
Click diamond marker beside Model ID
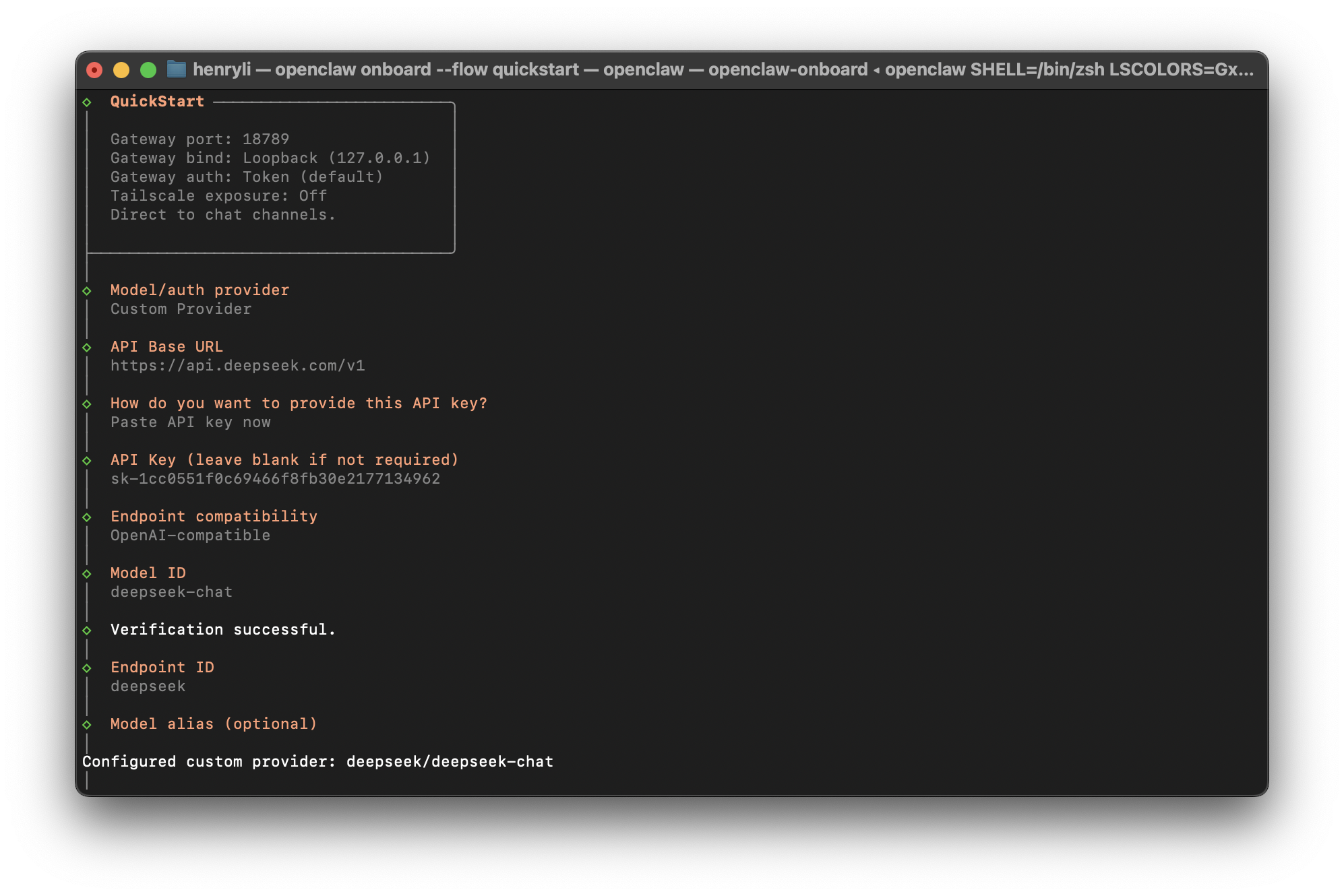[87, 574]
